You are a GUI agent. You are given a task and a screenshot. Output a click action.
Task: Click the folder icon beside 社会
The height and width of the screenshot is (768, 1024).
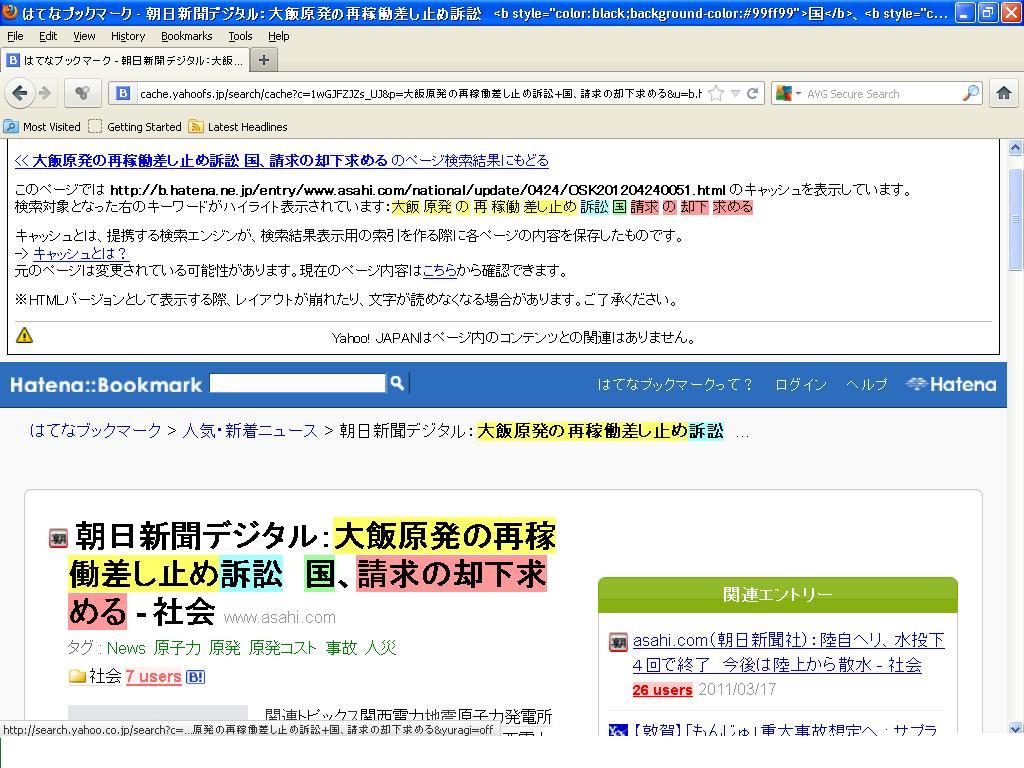(x=77, y=676)
